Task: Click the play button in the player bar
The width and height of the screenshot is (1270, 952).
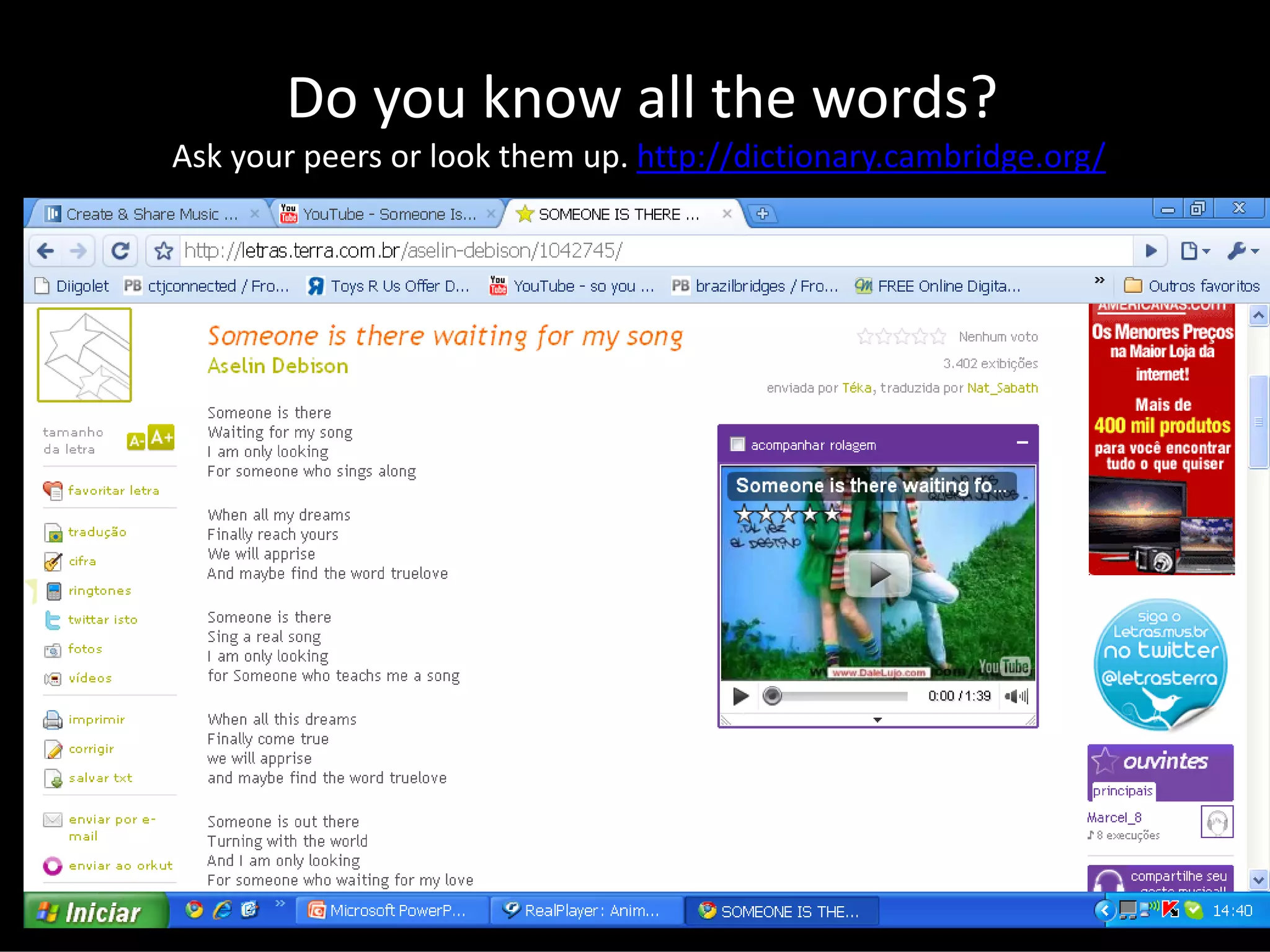Action: pyautogui.click(x=740, y=697)
